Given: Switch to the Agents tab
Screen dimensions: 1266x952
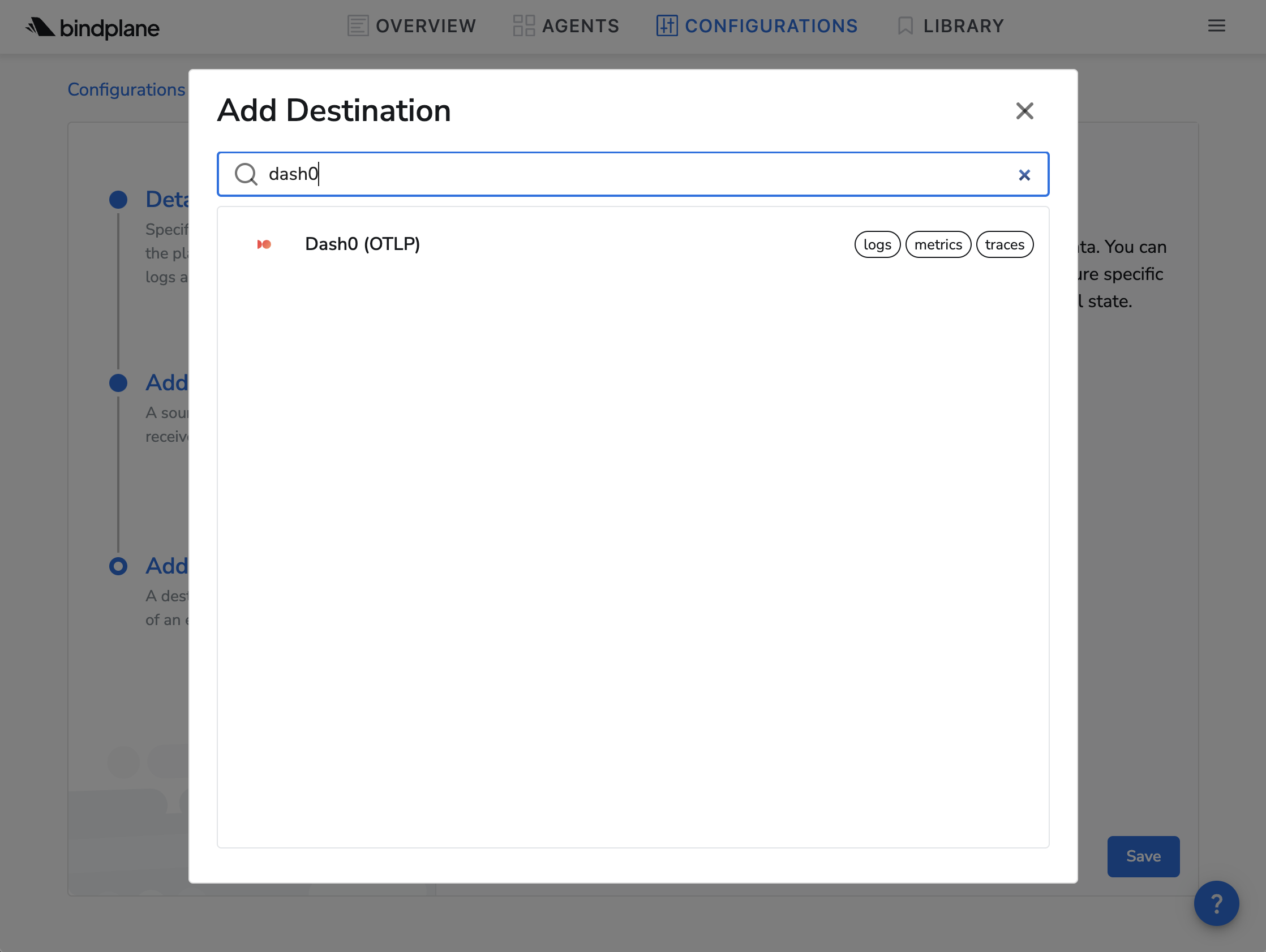Looking at the screenshot, I should pyautogui.click(x=580, y=26).
